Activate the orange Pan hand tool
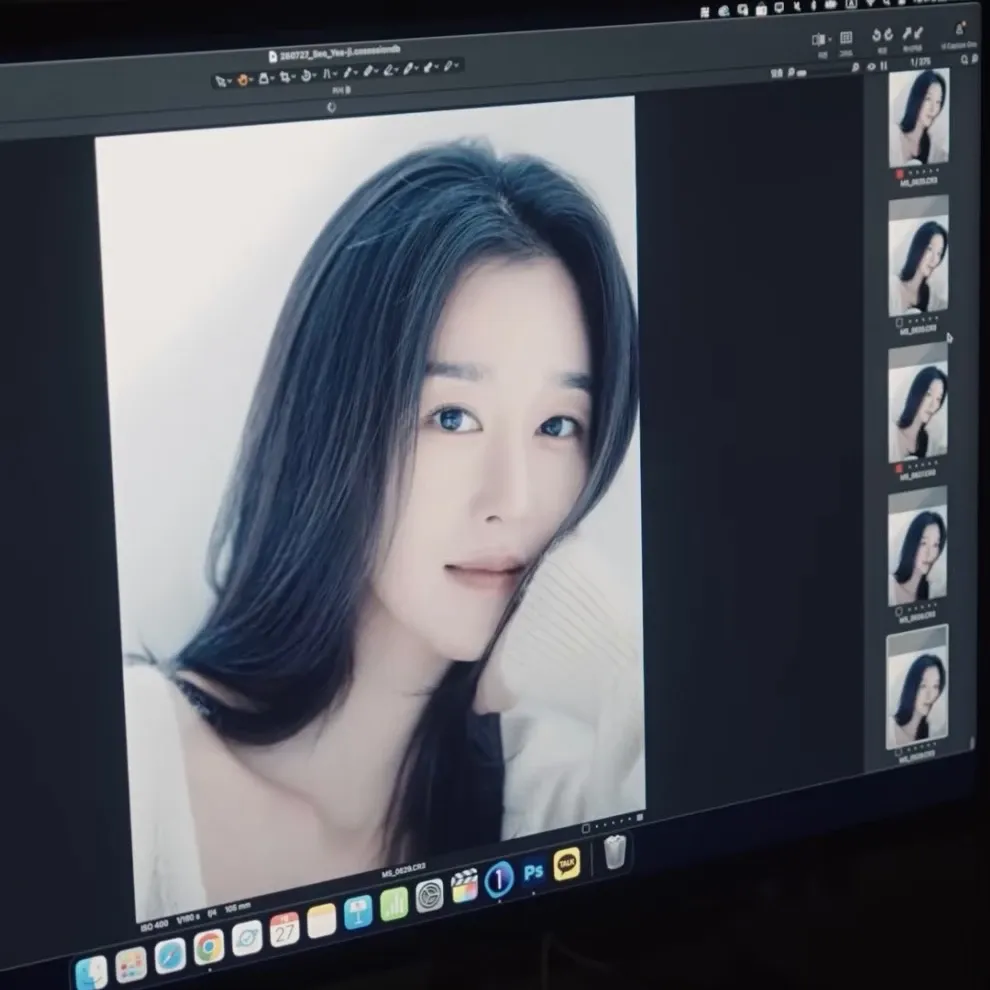The height and width of the screenshot is (990, 990). (242, 80)
